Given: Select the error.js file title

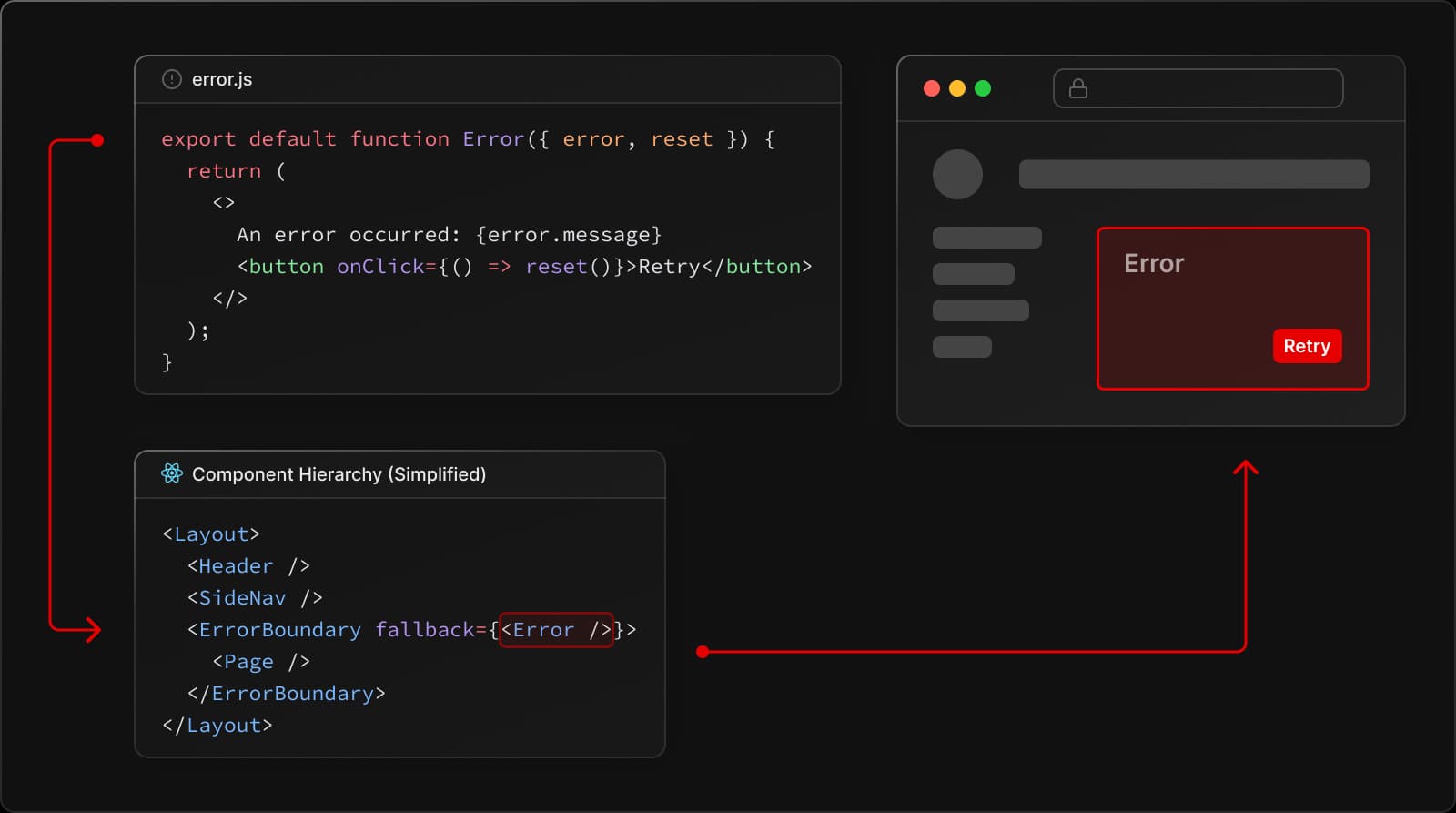Looking at the screenshot, I should click(x=222, y=79).
